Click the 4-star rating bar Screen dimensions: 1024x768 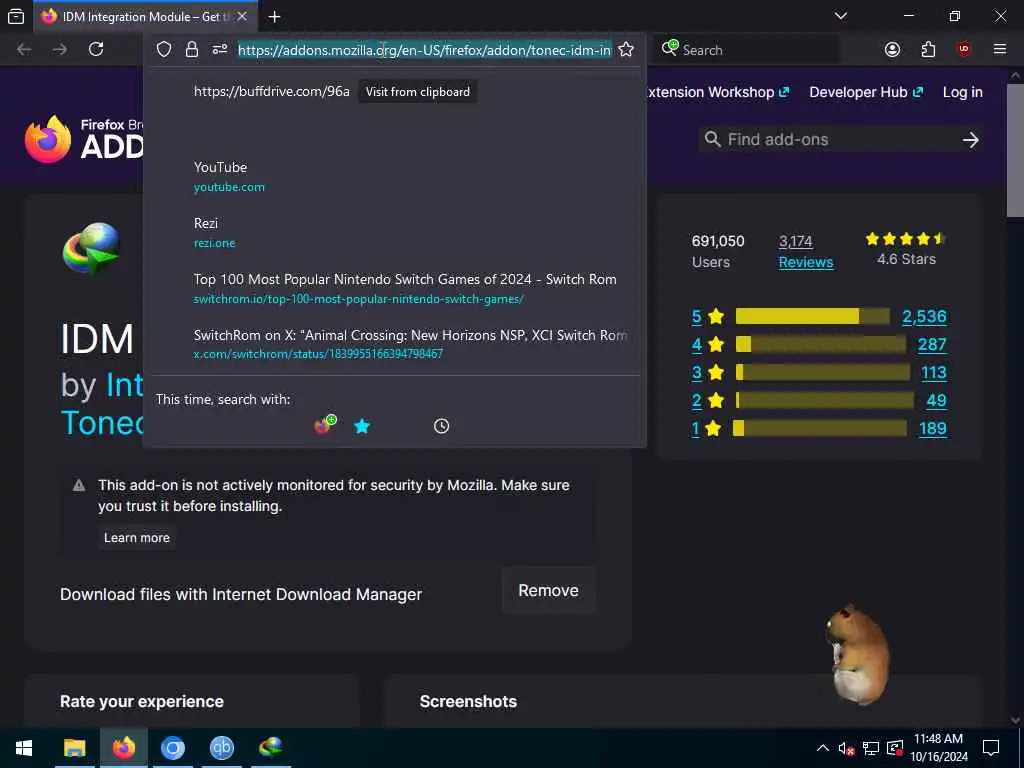(x=820, y=344)
